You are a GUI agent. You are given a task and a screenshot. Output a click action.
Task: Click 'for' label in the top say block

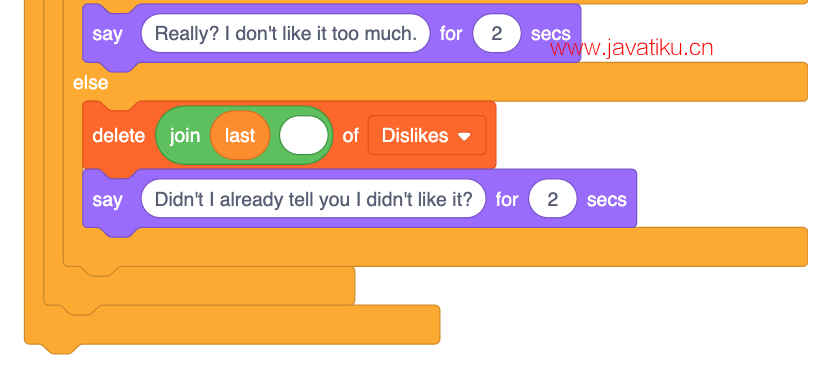click(x=451, y=33)
